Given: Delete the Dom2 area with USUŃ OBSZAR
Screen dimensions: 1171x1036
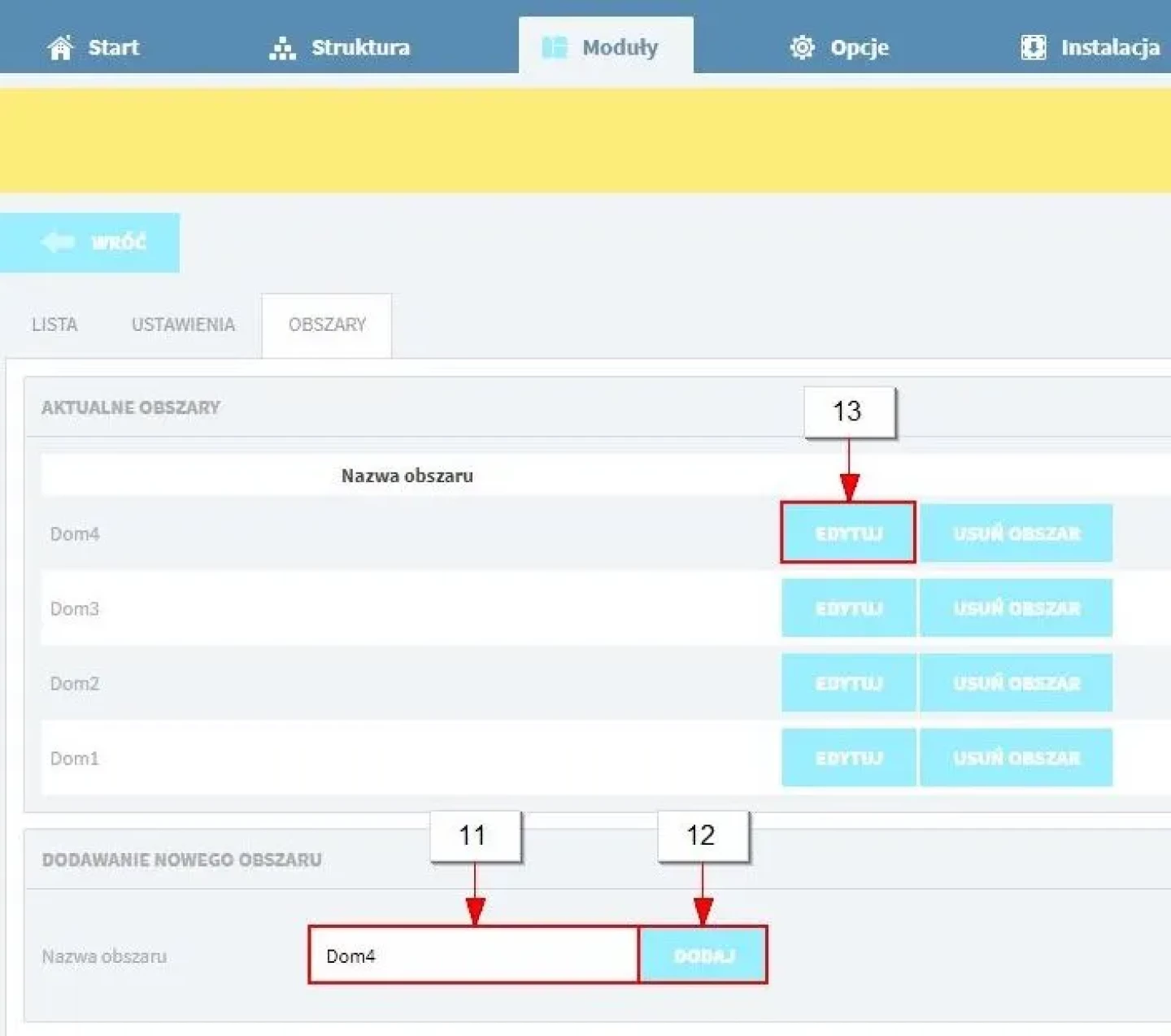Looking at the screenshot, I should tap(1016, 683).
